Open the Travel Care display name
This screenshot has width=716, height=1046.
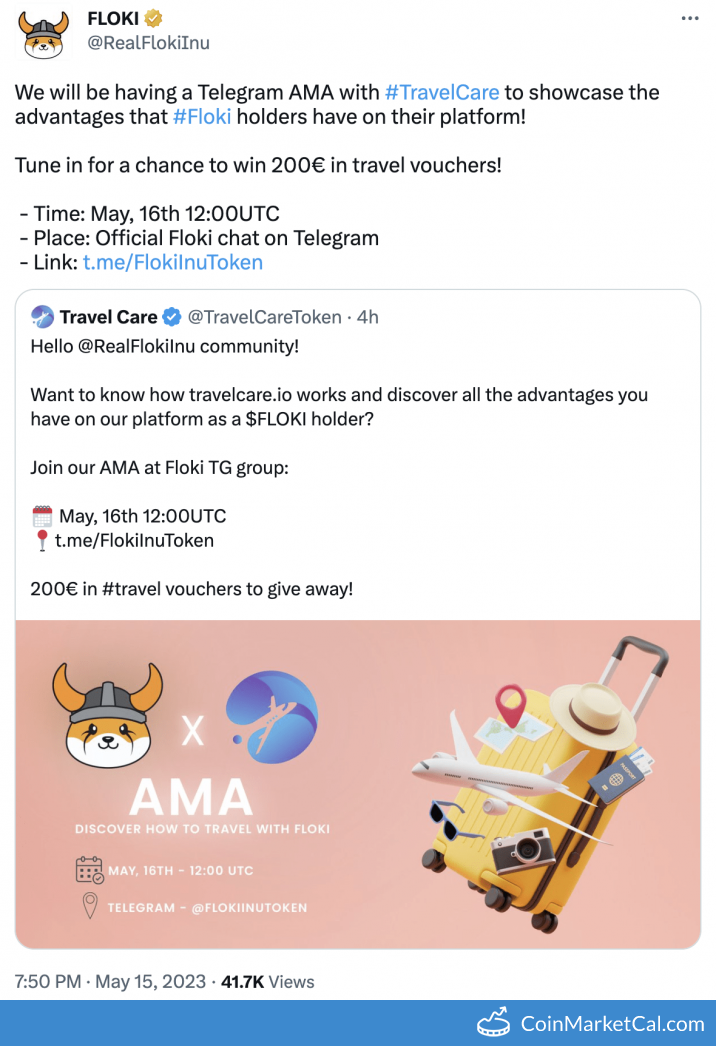coord(108,317)
